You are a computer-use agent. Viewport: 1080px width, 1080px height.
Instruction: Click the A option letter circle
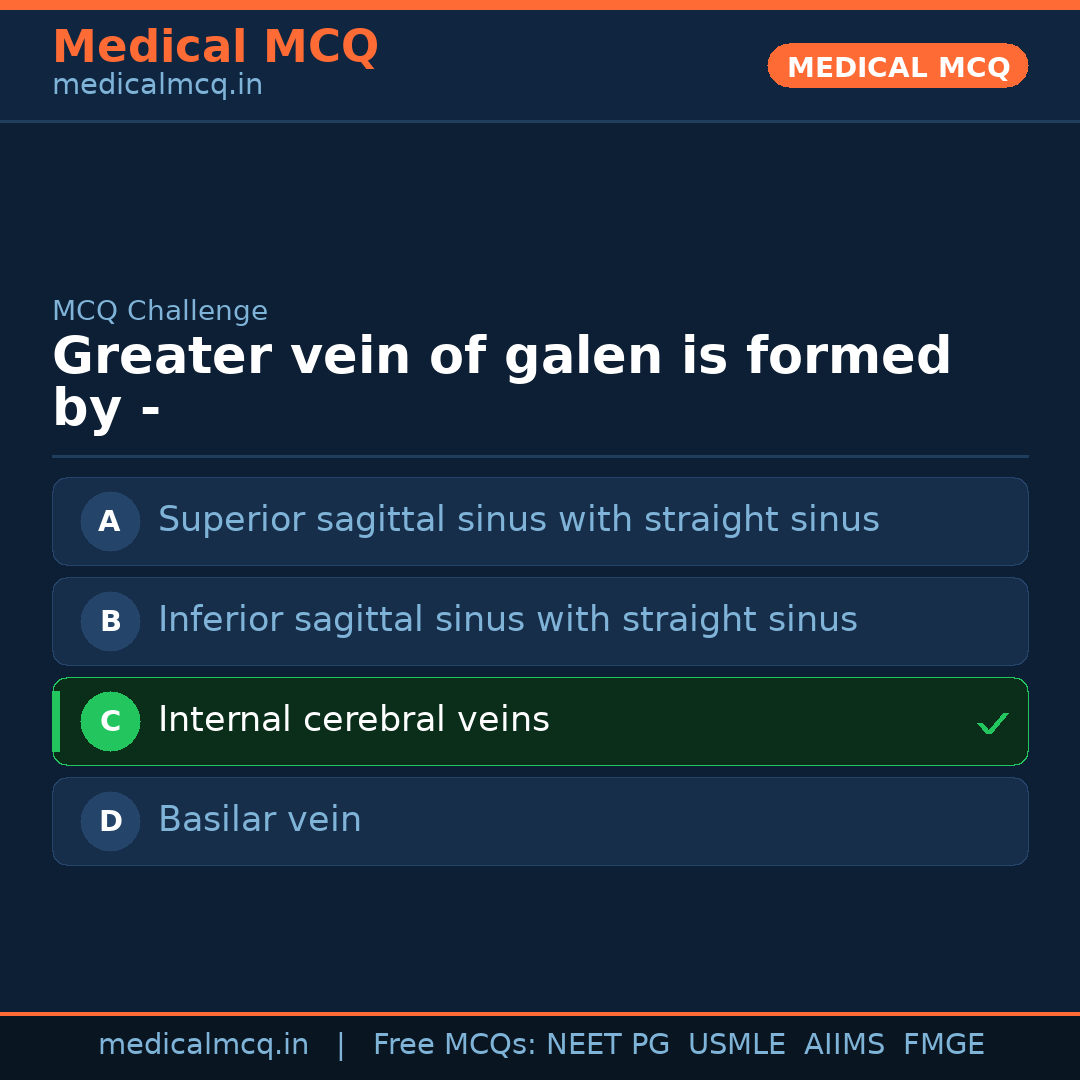110,521
